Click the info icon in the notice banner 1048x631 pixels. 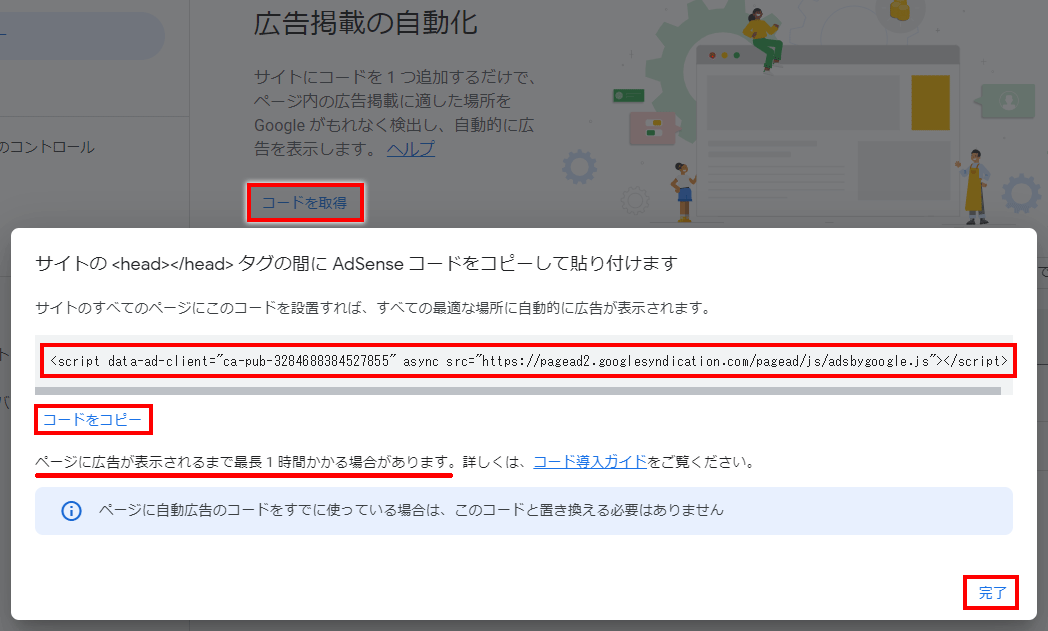click(x=72, y=511)
